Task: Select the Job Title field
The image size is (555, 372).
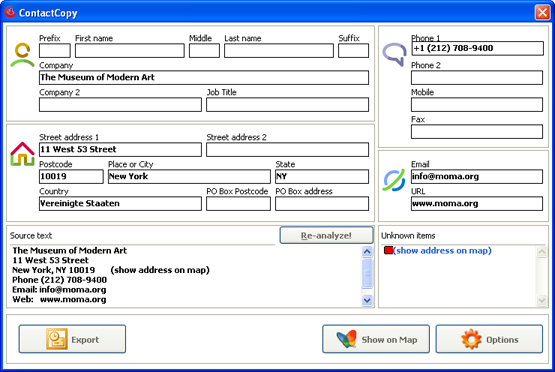Action: [287, 105]
